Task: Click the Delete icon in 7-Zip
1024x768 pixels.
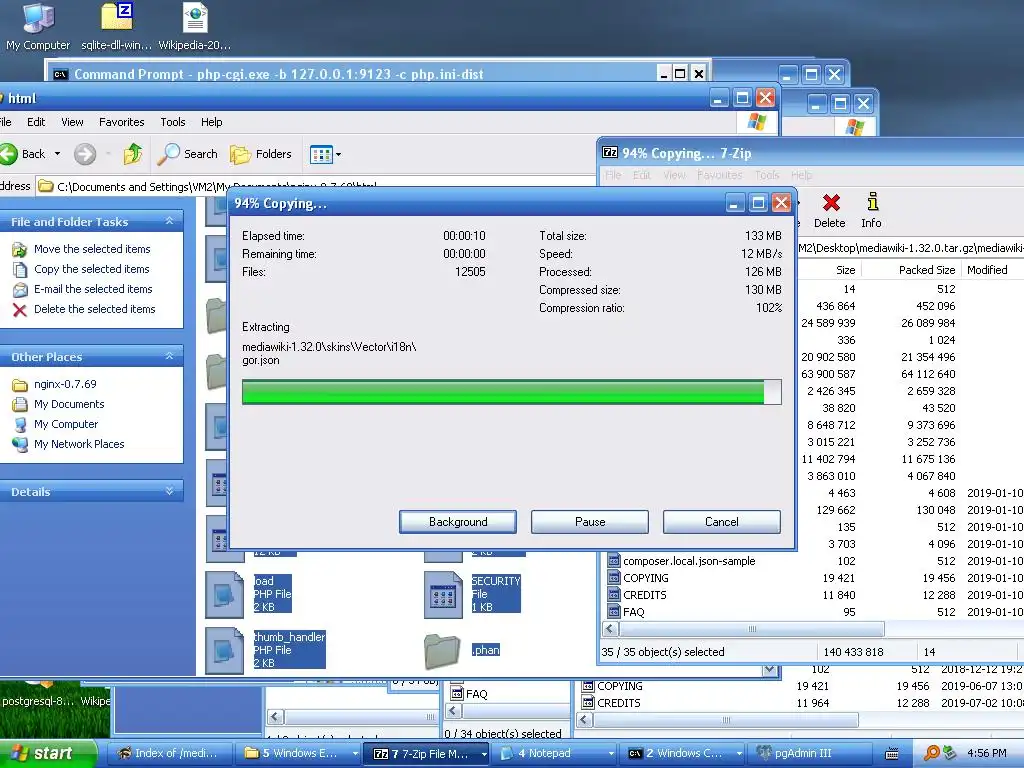Action: pos(830,210)
